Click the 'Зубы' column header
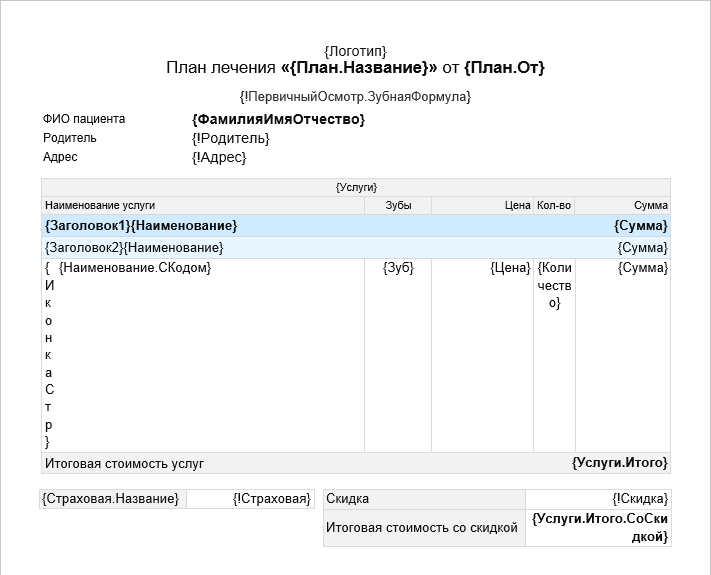 coord(398,205)
